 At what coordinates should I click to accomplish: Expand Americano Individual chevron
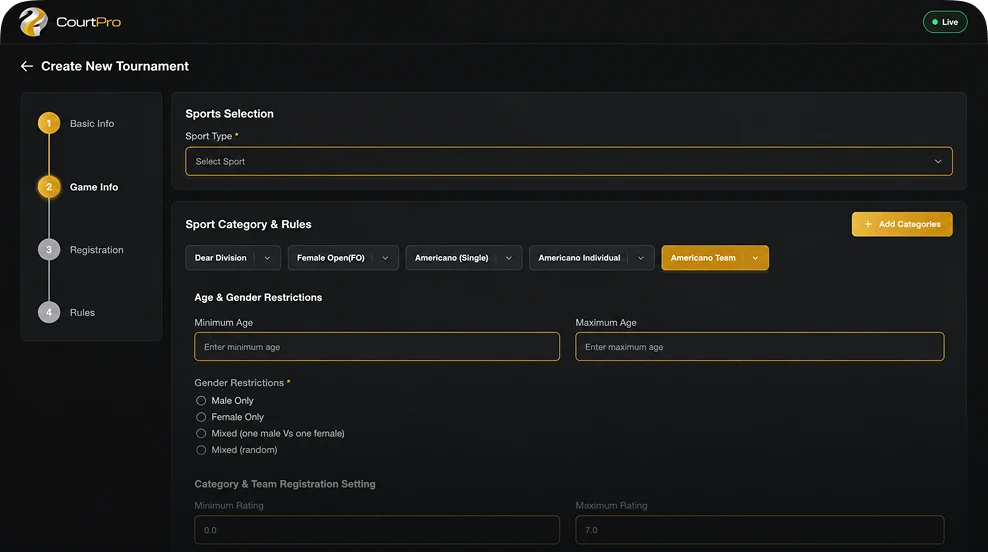pyautogui.click(x=641, y=258)
